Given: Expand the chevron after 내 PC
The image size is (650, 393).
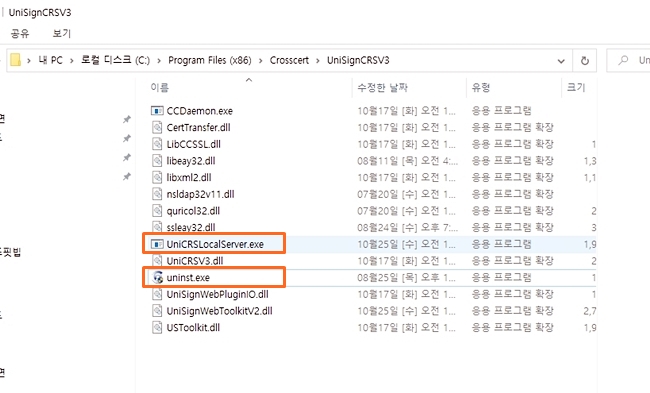Looking at the screenshot, I should [x=72, y=61].
